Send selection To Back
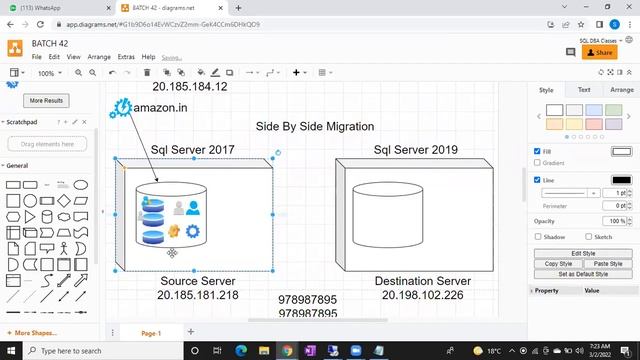 [181, 73]
